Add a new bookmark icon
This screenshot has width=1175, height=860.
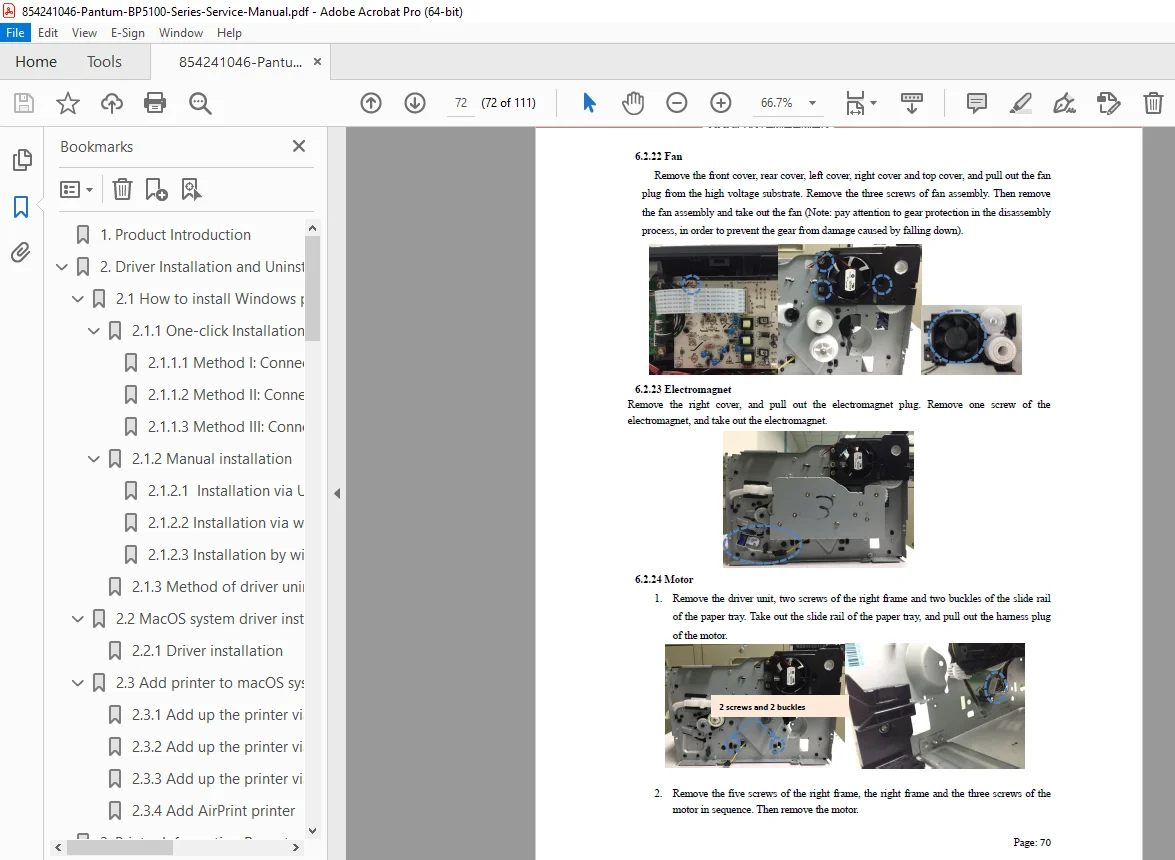click(x=156, y=190)
